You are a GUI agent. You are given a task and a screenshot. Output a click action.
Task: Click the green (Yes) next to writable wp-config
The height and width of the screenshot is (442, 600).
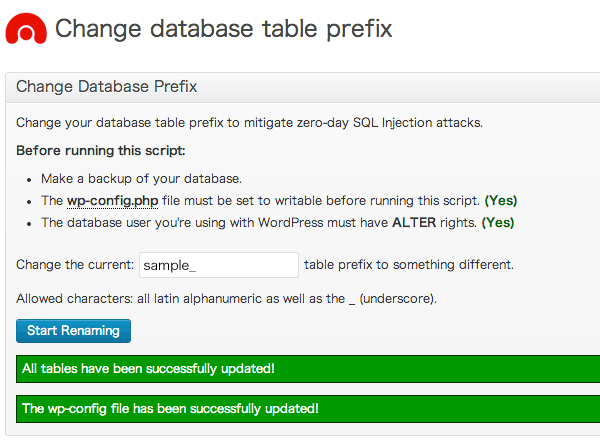coord(501,201)
